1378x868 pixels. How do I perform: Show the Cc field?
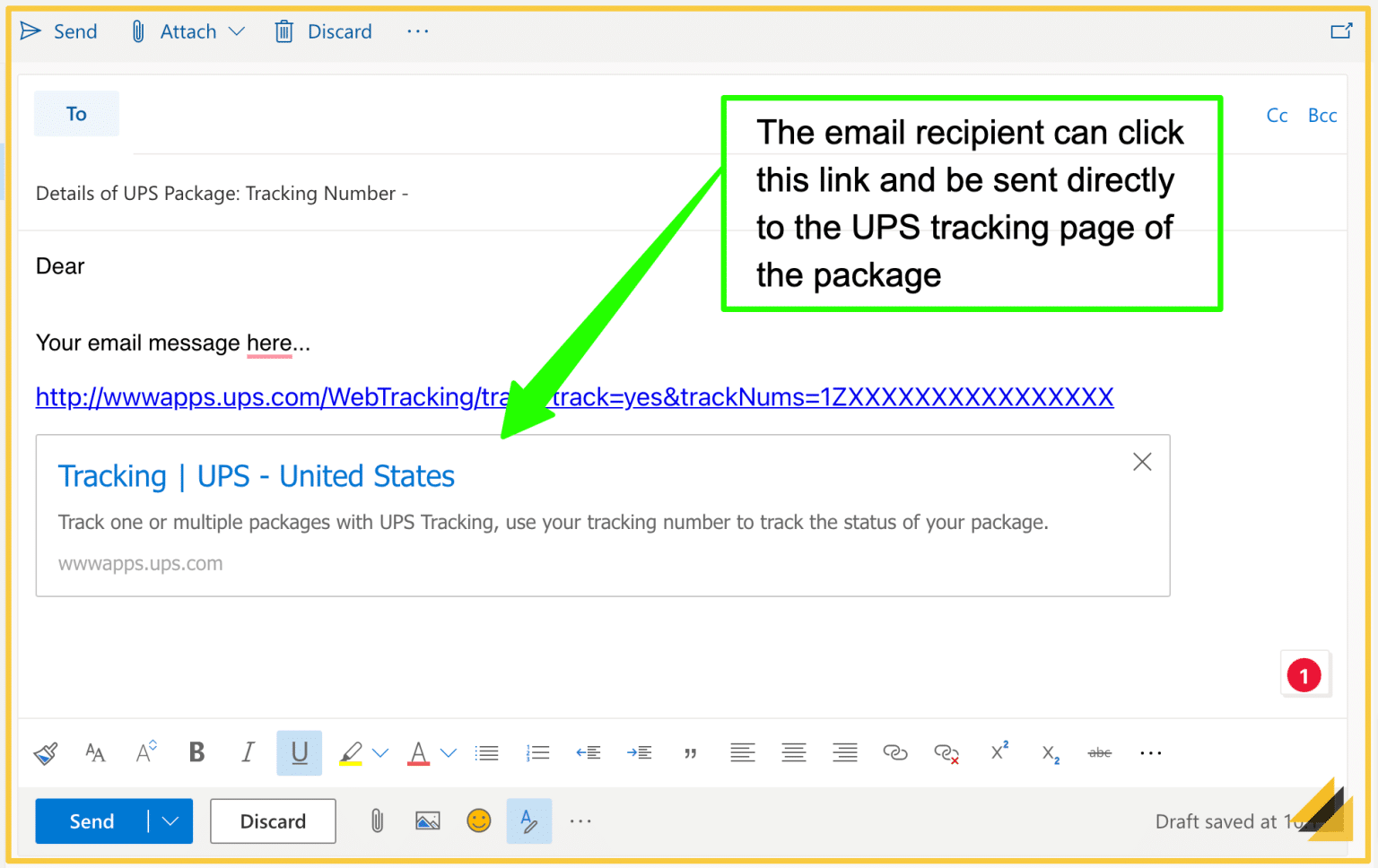(x=1277, y=116)
